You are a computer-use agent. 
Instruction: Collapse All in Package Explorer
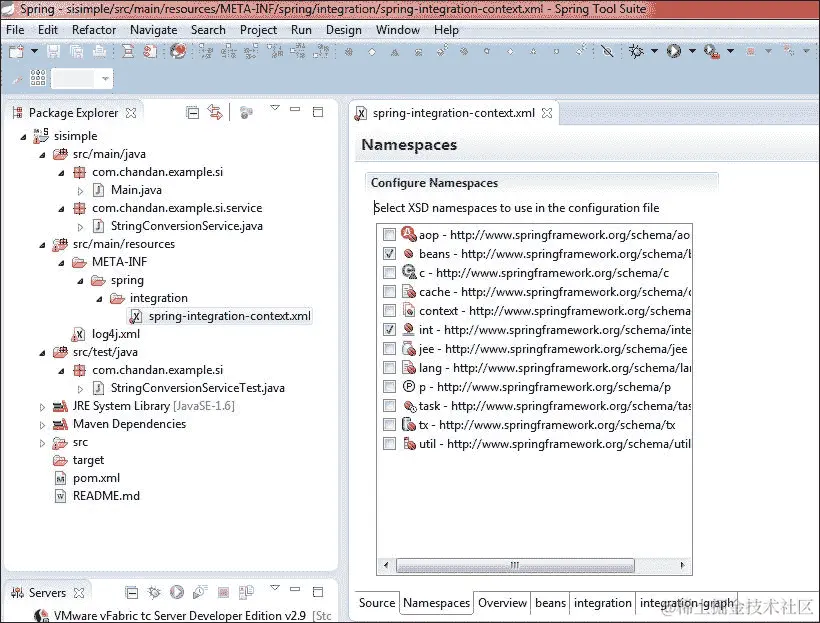192,112
